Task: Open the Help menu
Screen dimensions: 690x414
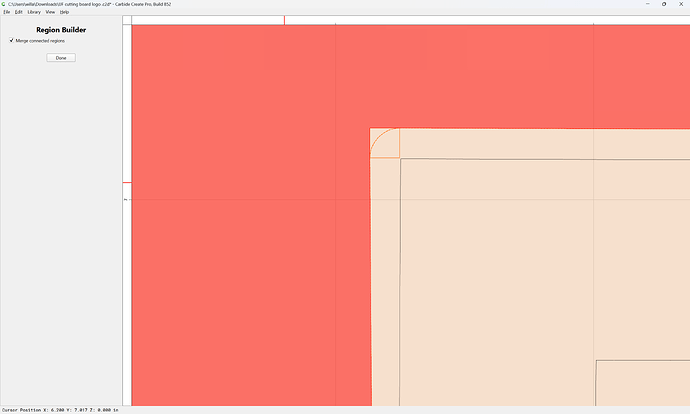Action: click(x=64, y=12)
